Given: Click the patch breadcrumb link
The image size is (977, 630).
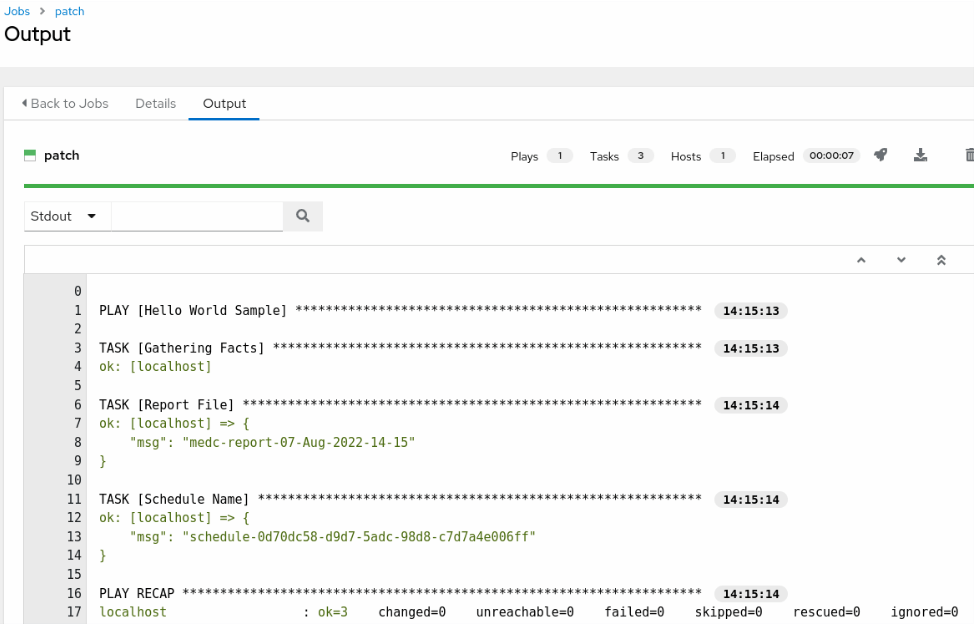Looking at the screenshot, I should click(69, 11).
